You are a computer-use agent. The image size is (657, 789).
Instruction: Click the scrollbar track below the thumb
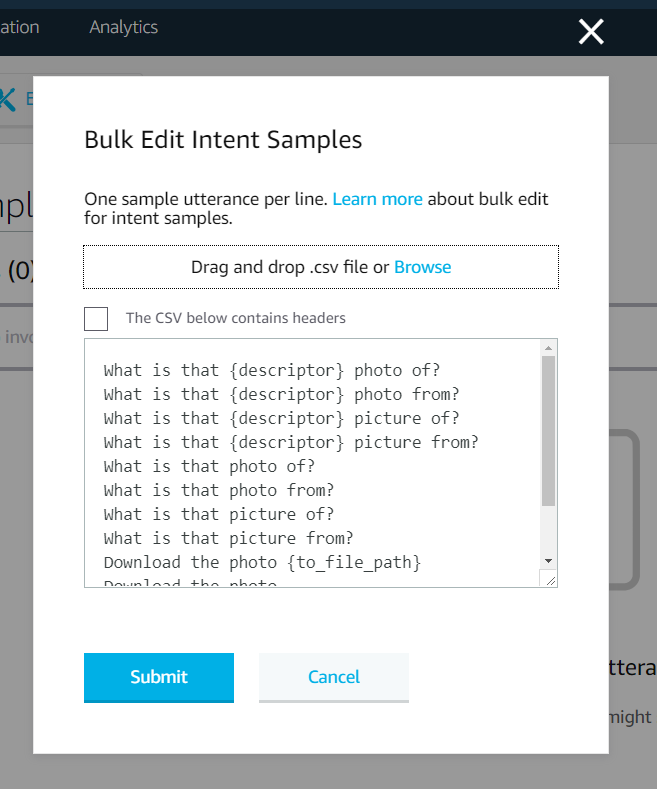pos(548,529)
